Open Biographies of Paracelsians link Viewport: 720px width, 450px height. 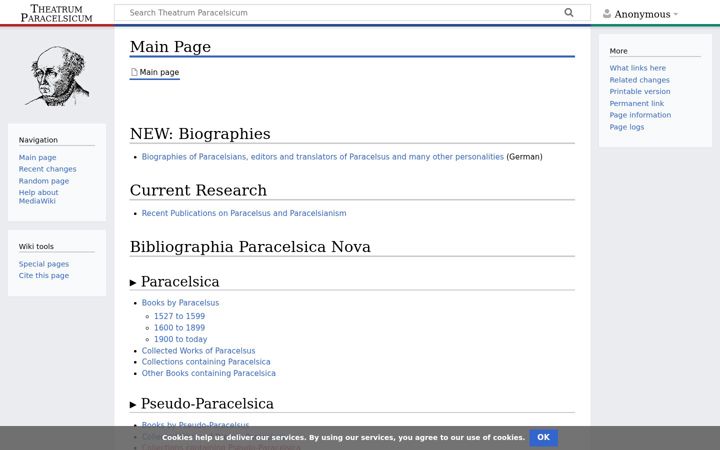pos(322,157)
